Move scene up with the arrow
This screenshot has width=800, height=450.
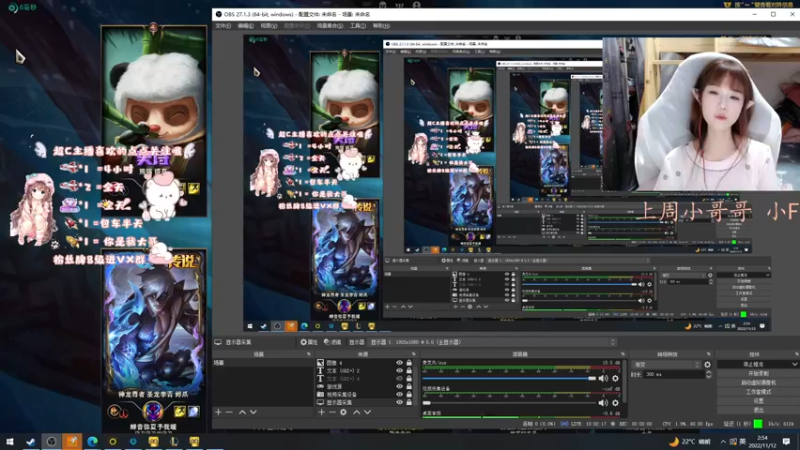click(242, 412)
